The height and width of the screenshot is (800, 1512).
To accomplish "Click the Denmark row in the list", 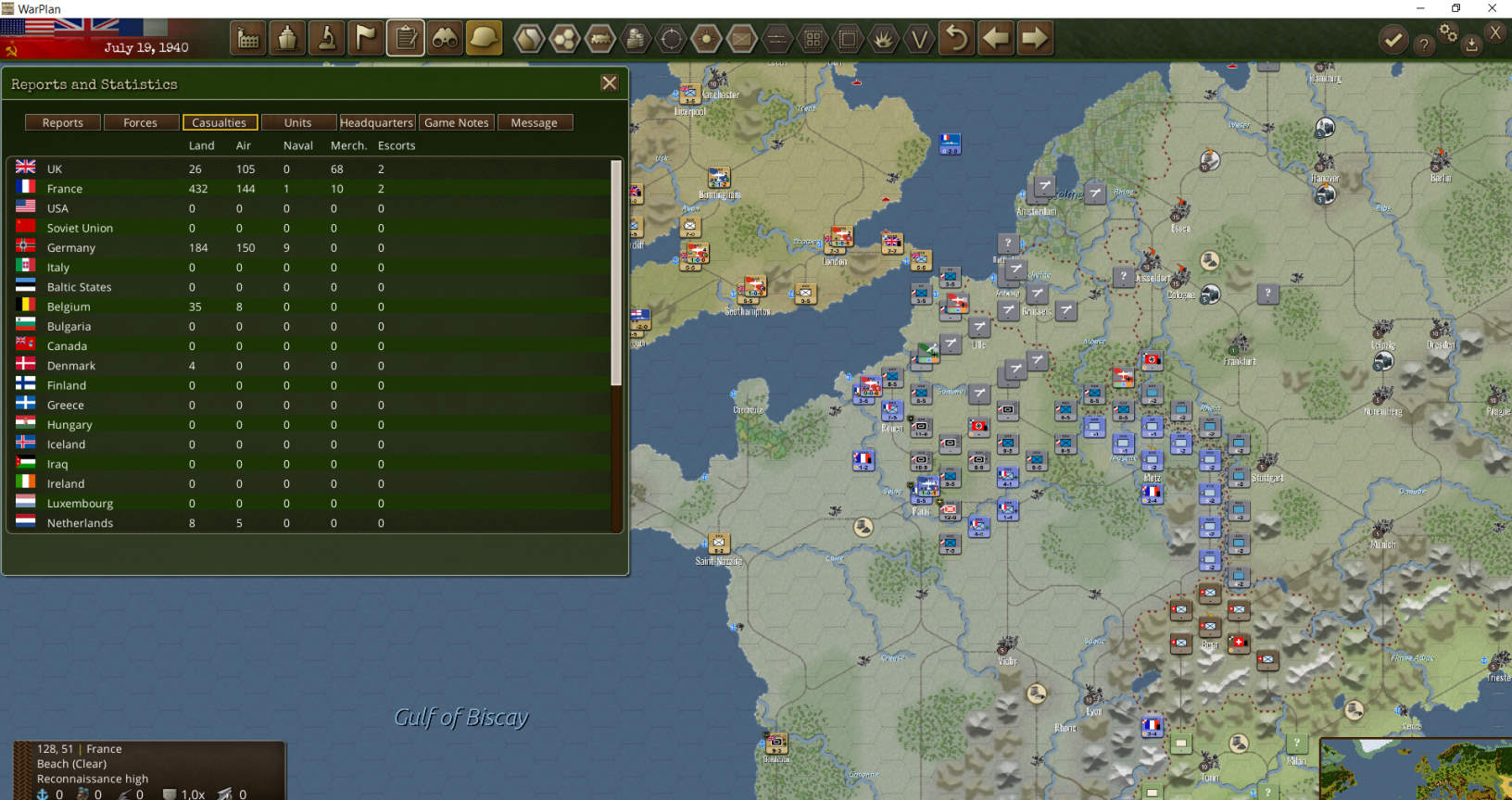I will 309,366.
